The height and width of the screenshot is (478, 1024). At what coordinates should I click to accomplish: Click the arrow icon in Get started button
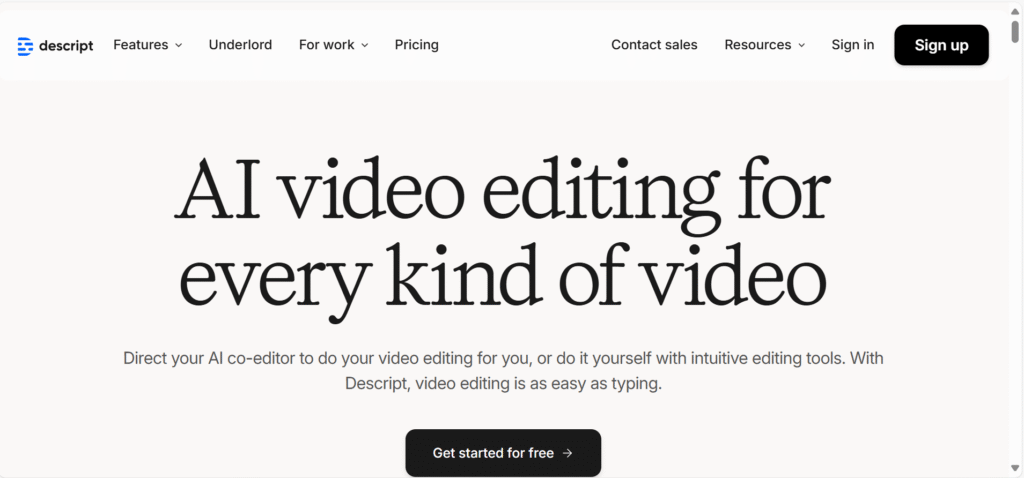(x=568, y=453)
